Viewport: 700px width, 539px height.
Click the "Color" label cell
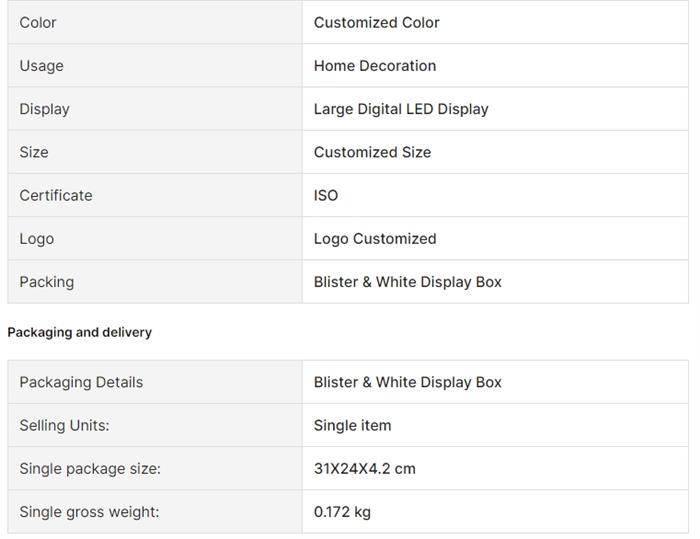coord(38,22)
